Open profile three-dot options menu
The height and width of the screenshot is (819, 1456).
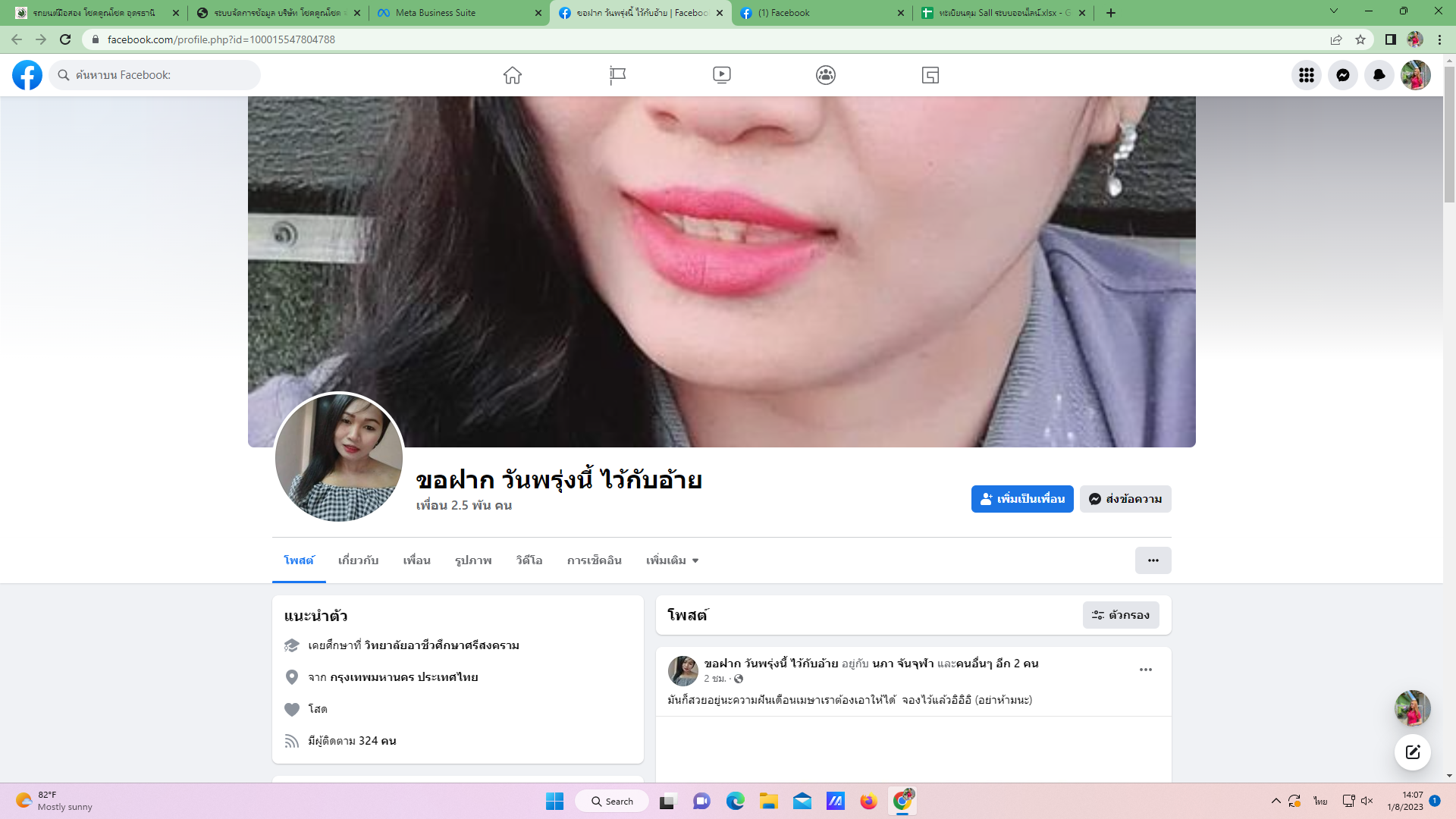pos(1153,560)
